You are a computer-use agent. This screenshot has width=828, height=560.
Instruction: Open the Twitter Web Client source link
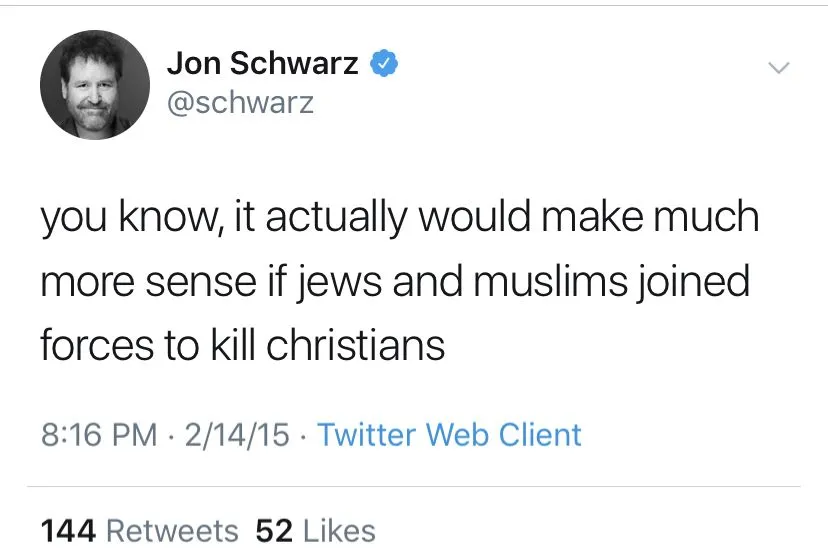coord(449,434)
